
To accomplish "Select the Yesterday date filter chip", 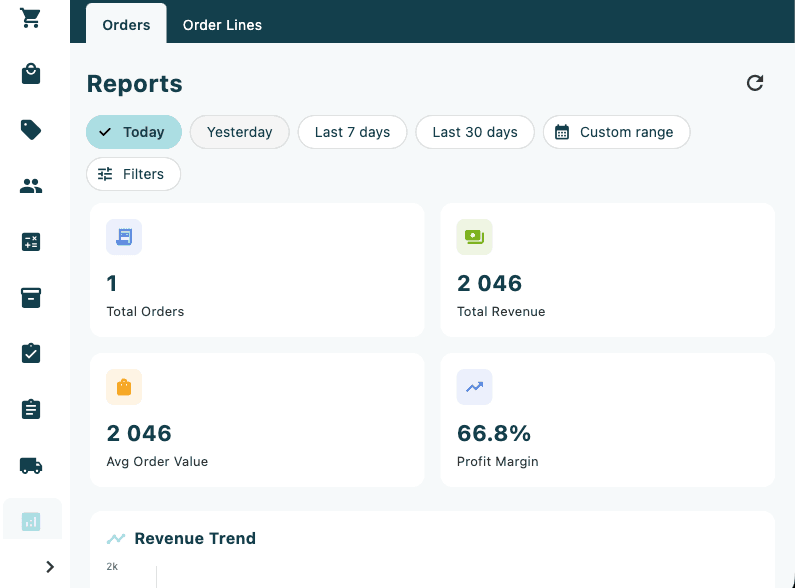I will [x=239, y=132].
